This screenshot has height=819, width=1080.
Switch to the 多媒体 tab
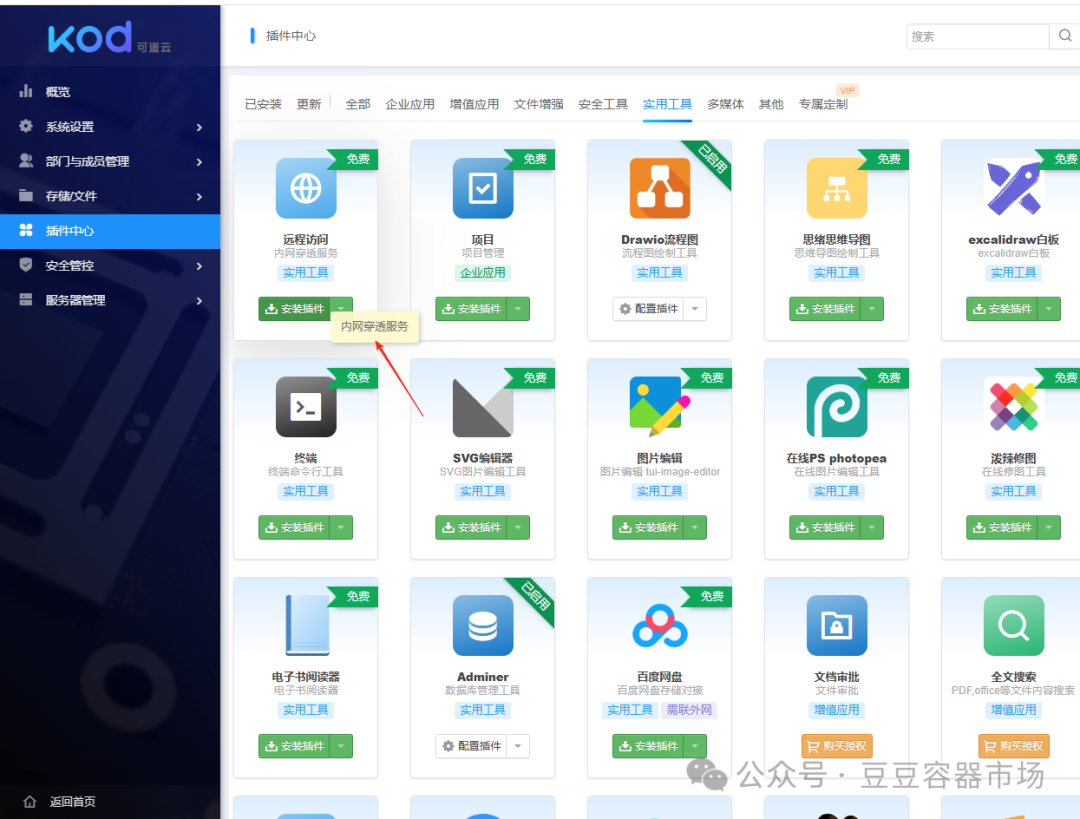[x=725, y=104]
